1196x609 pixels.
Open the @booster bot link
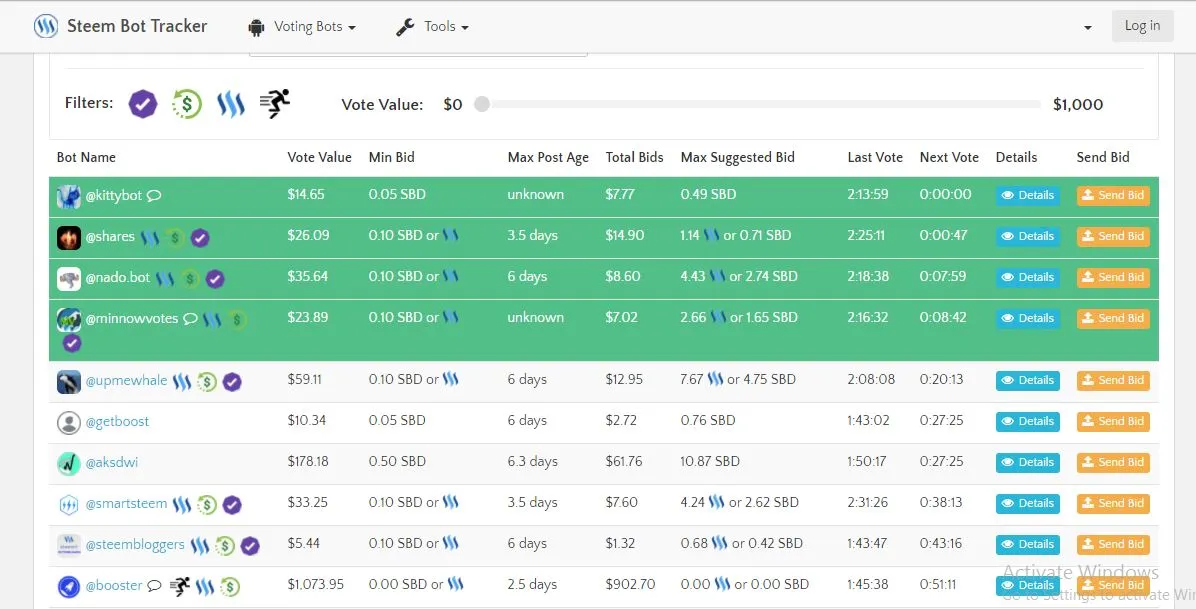tap(114, 585)
